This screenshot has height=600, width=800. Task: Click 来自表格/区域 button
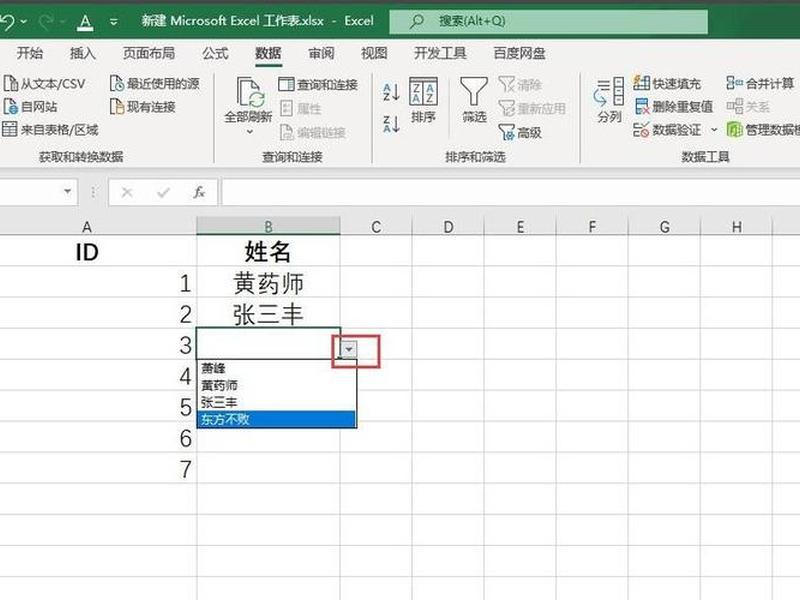click(x=50, y=130)
